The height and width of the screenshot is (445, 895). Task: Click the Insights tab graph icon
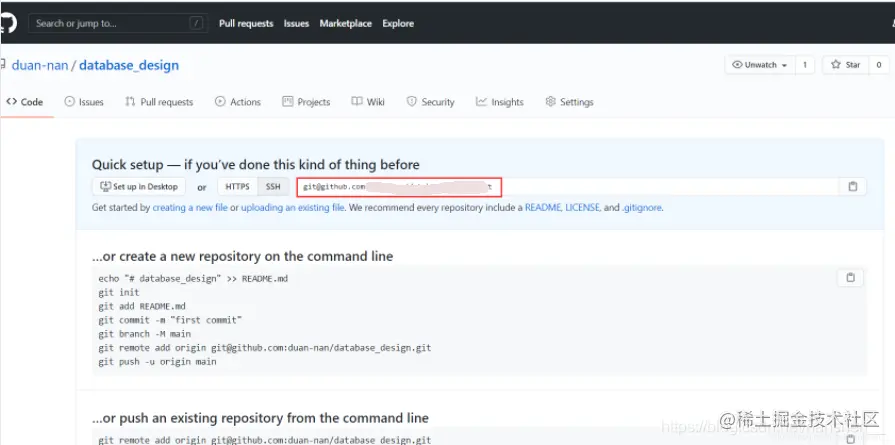pos(481,102)
